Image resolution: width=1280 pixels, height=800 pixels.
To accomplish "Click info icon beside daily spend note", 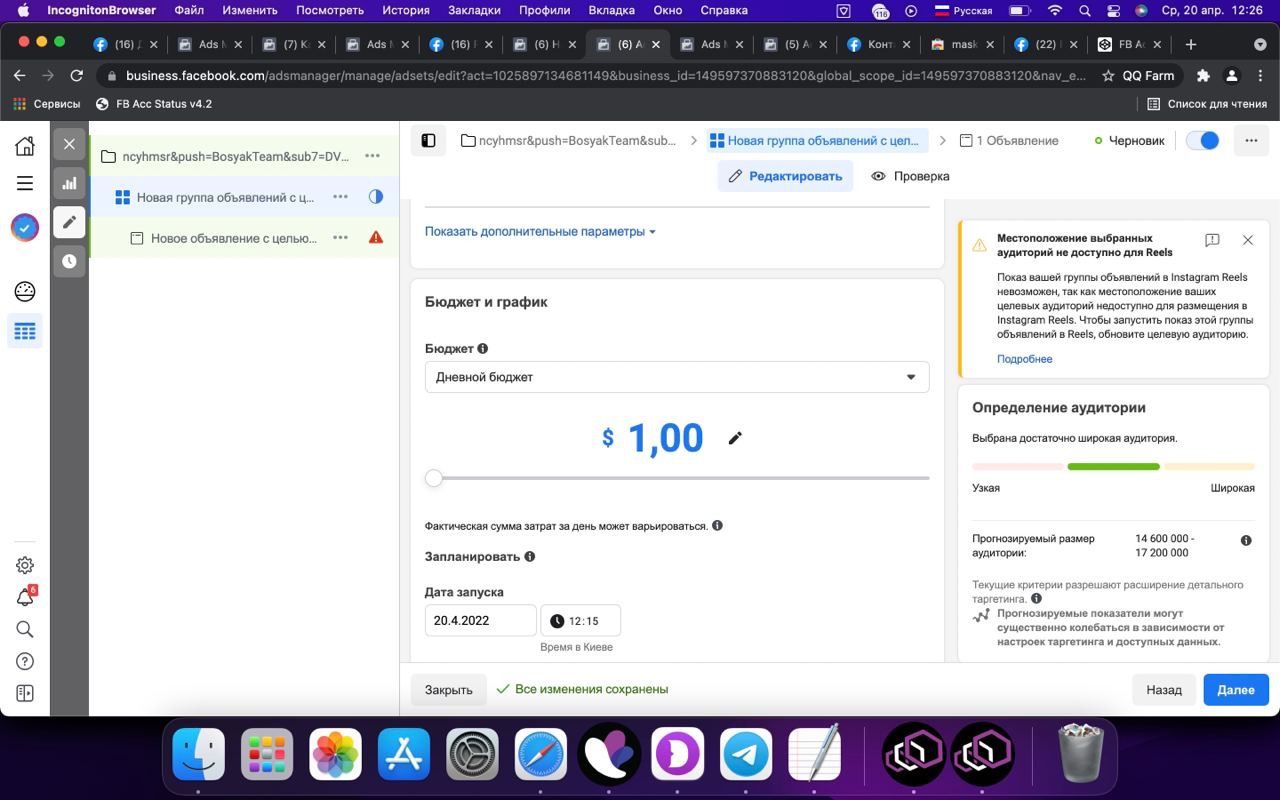I will point(717,525).
